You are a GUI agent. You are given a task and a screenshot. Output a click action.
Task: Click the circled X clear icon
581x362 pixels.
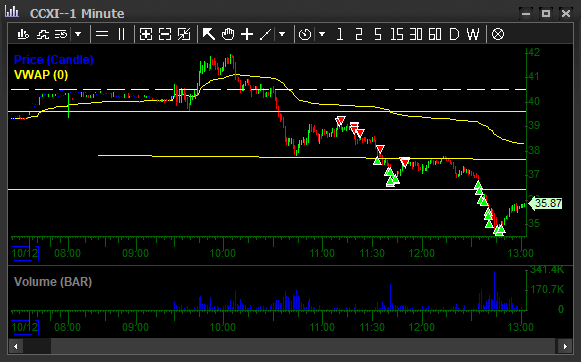pyautogui.click(x=498, y=34)
